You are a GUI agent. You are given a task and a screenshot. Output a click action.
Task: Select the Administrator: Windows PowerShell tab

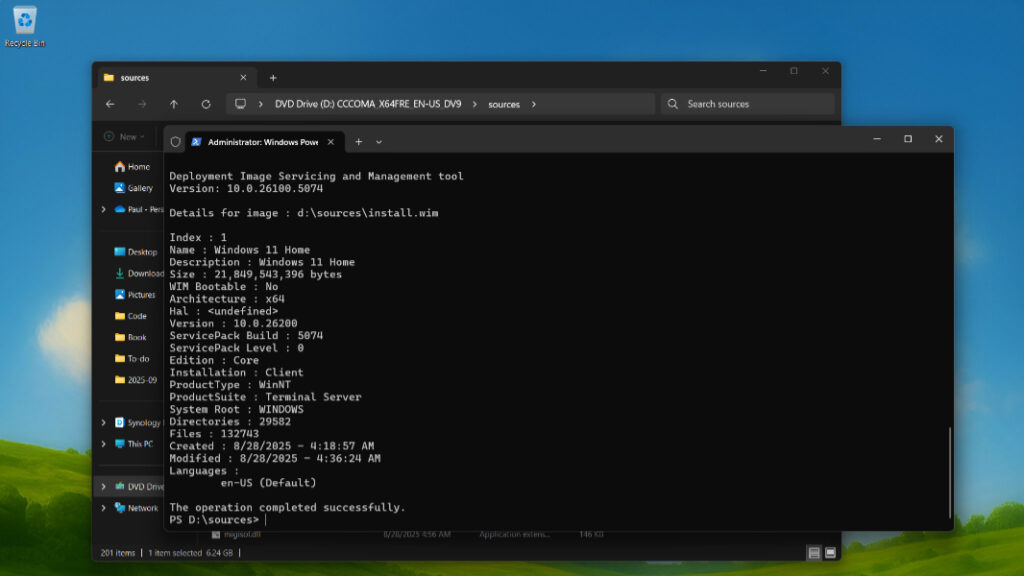coord(260,142)
